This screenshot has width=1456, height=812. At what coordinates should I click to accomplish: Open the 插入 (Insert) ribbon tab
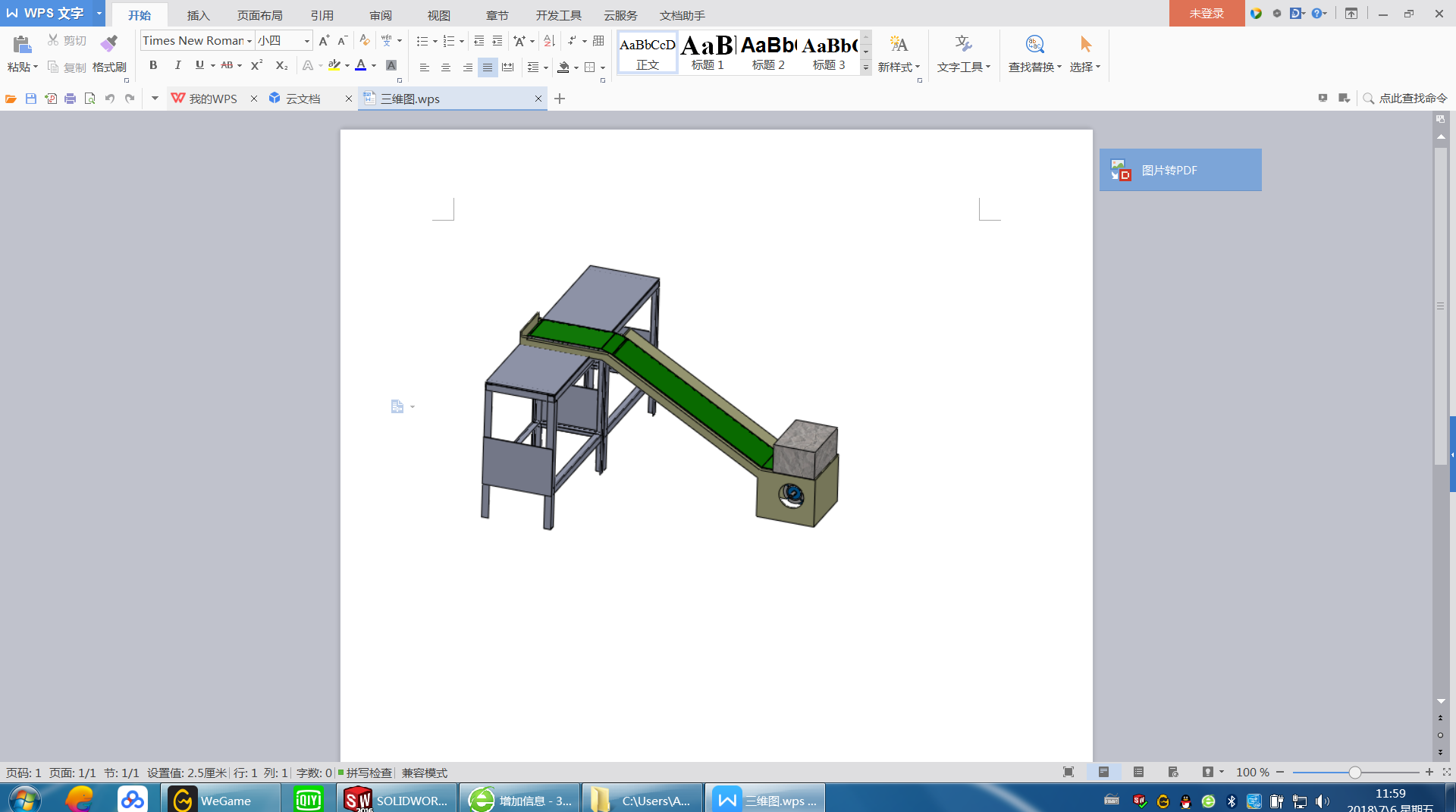198,15
